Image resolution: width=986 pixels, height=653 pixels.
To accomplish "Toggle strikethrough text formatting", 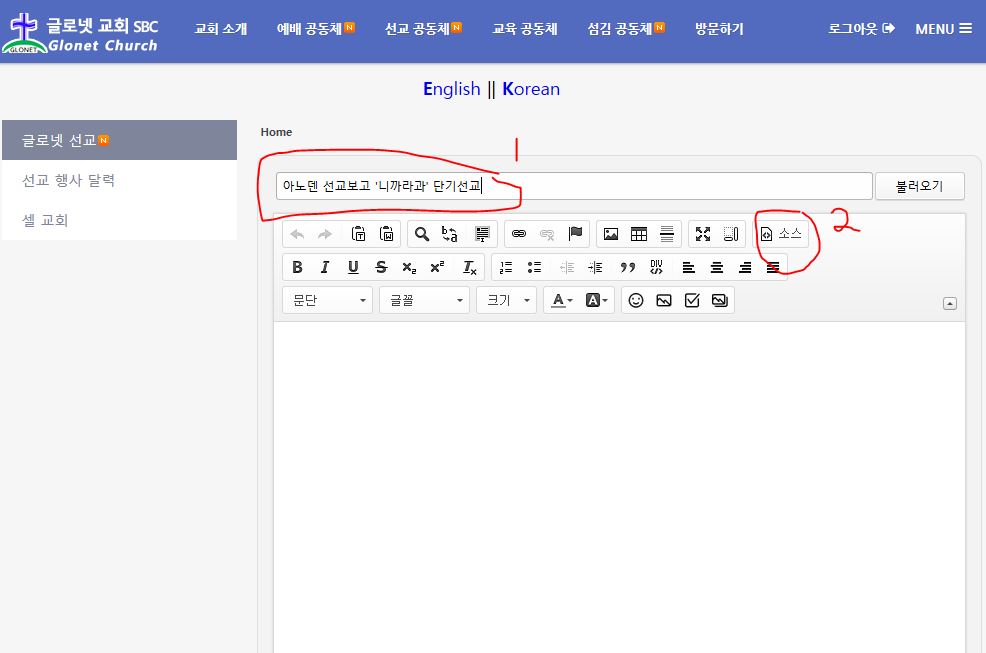I will [x=381, y=267].
